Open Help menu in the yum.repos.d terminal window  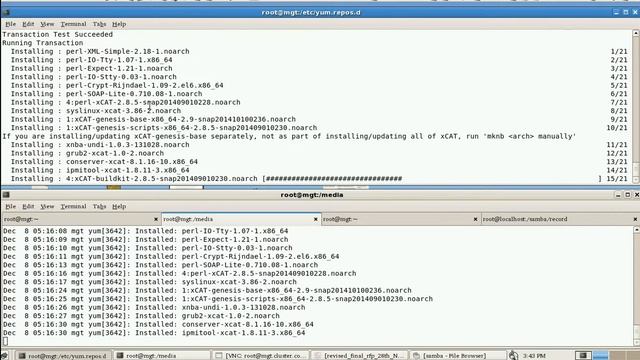(x=119, y=24)
